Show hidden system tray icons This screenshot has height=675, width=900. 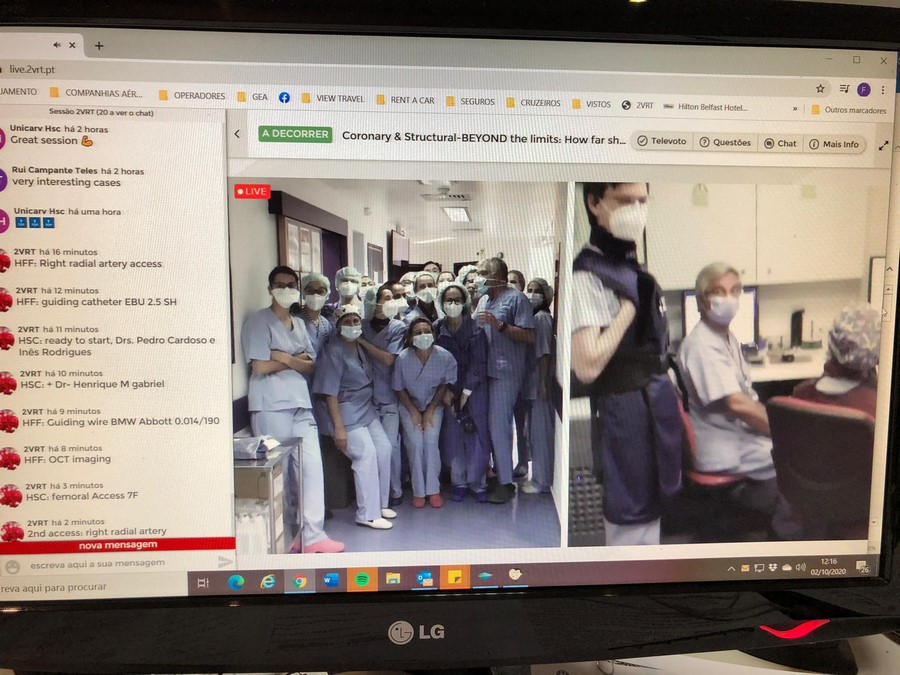731,569
